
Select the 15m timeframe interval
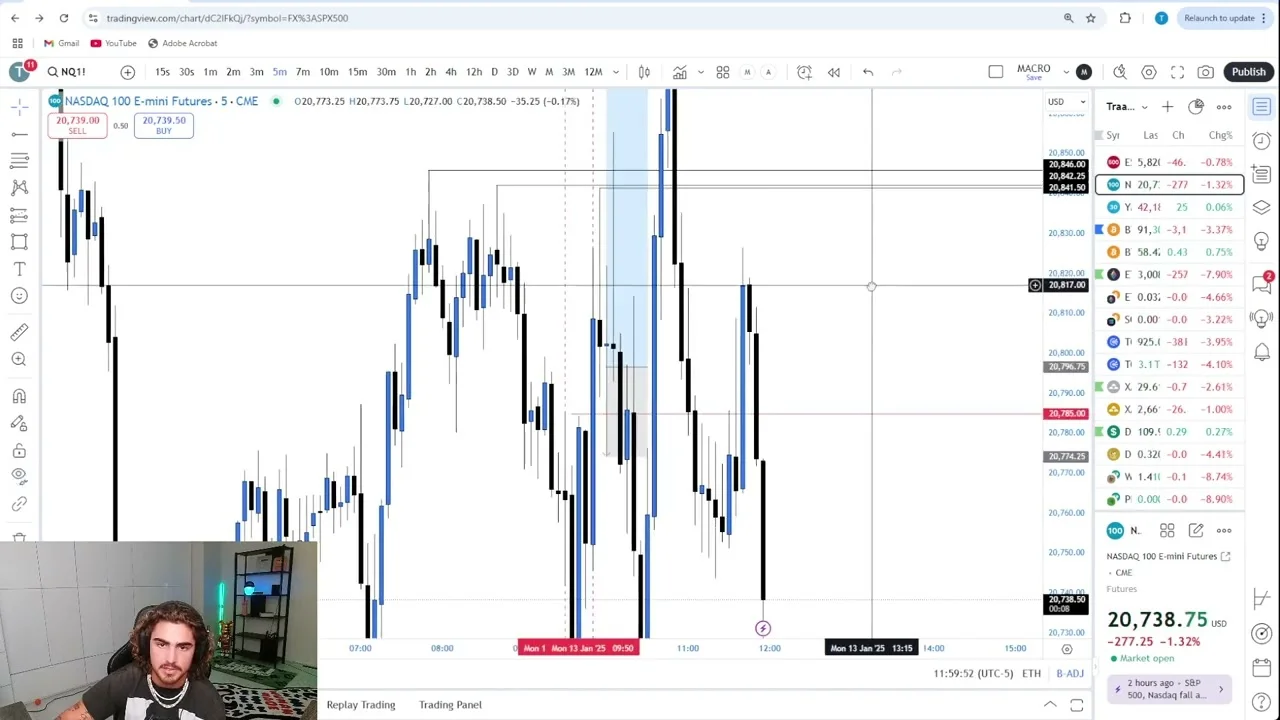tap(357, 72)
